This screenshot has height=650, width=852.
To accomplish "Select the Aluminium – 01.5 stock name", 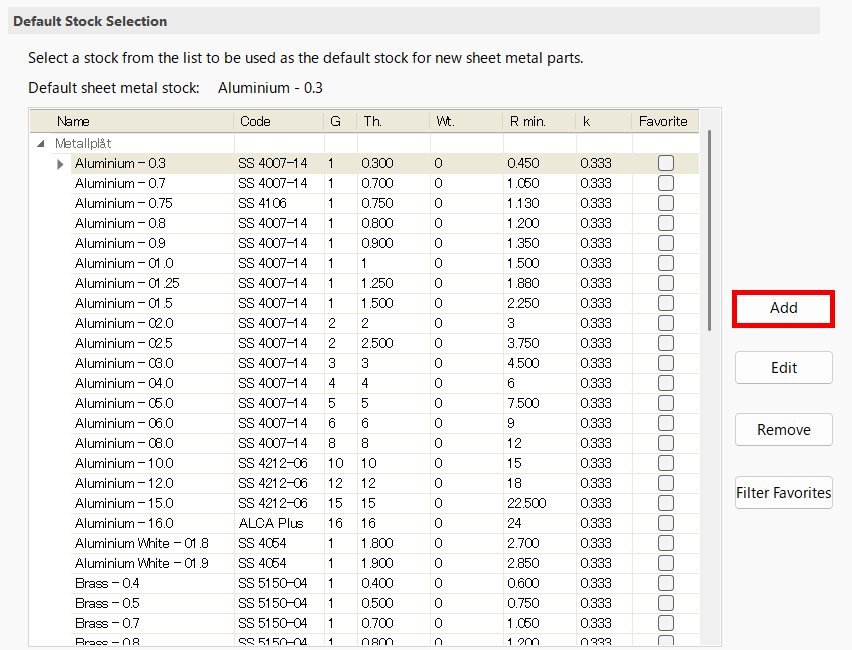I will click(124, 303).
